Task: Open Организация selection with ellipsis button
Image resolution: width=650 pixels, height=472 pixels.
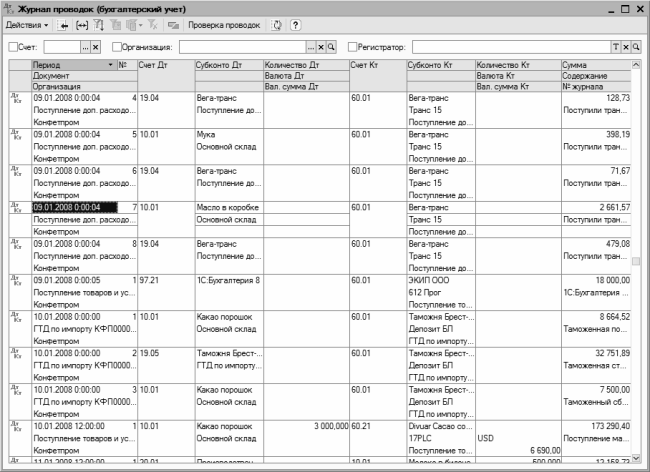Action: point(310,47)
